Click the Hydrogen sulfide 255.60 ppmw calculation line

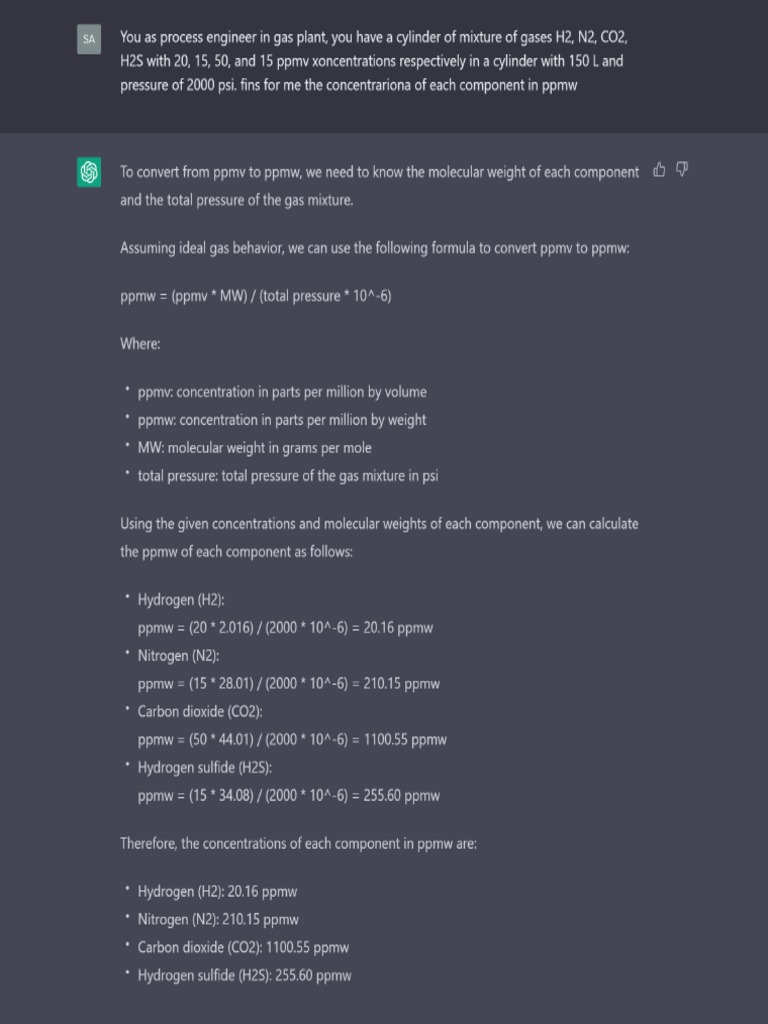click(289, 796)
